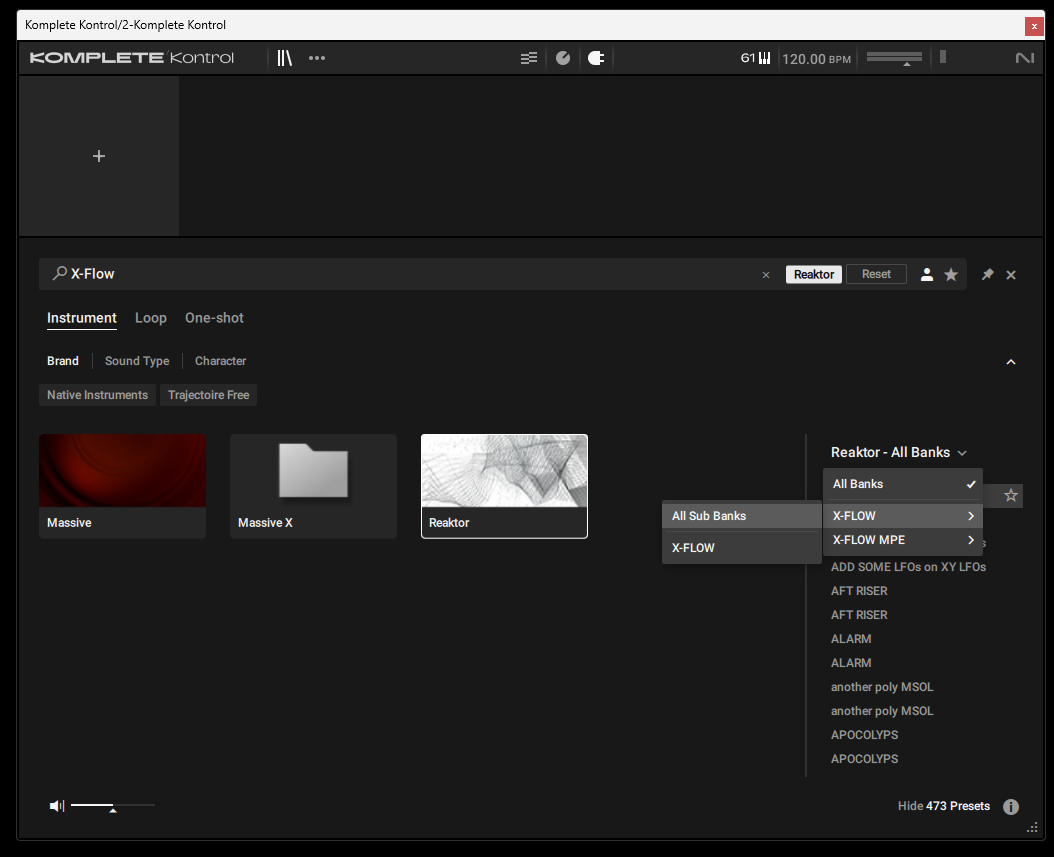Select the first ALARM preset
The image size is (1054, 857).
pos(851,639)
